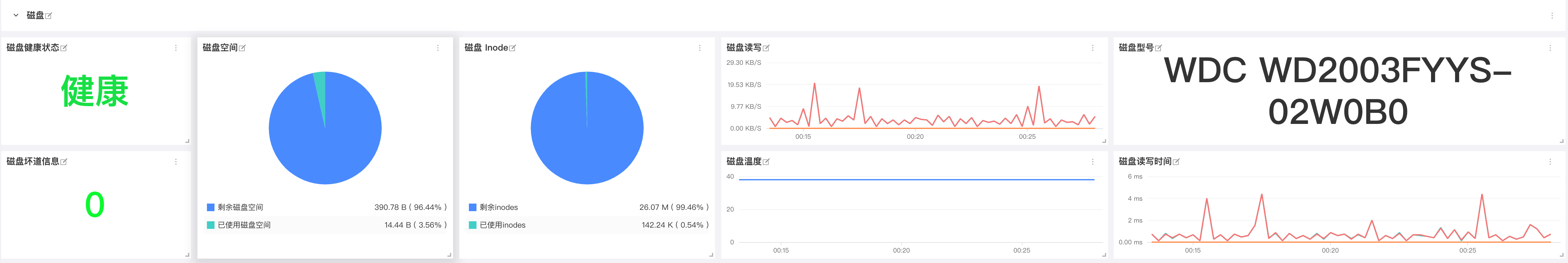Viewport: 1568px width, 263px height.
Task: Click edit icon beside 磁盘坏道信息
Action: pos(64,161)
